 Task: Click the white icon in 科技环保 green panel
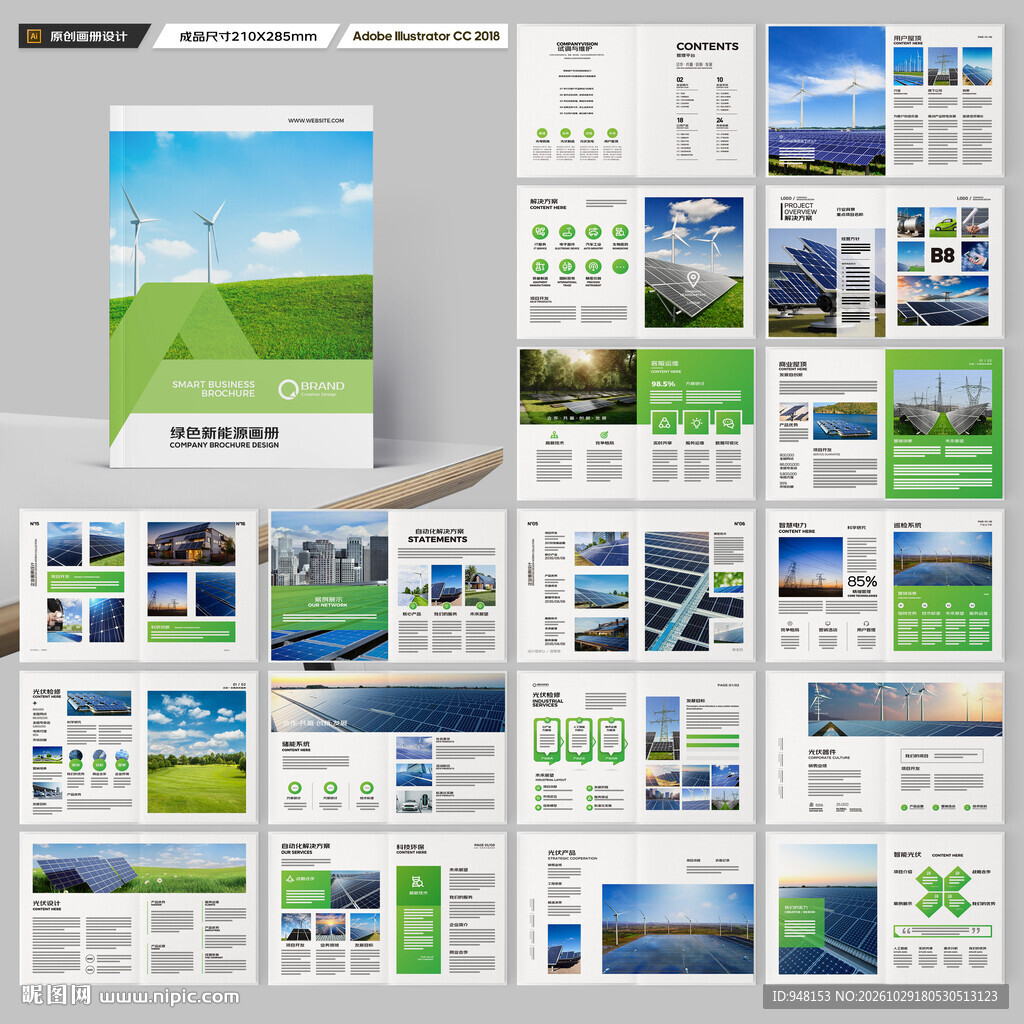click(x=417, y=882)
